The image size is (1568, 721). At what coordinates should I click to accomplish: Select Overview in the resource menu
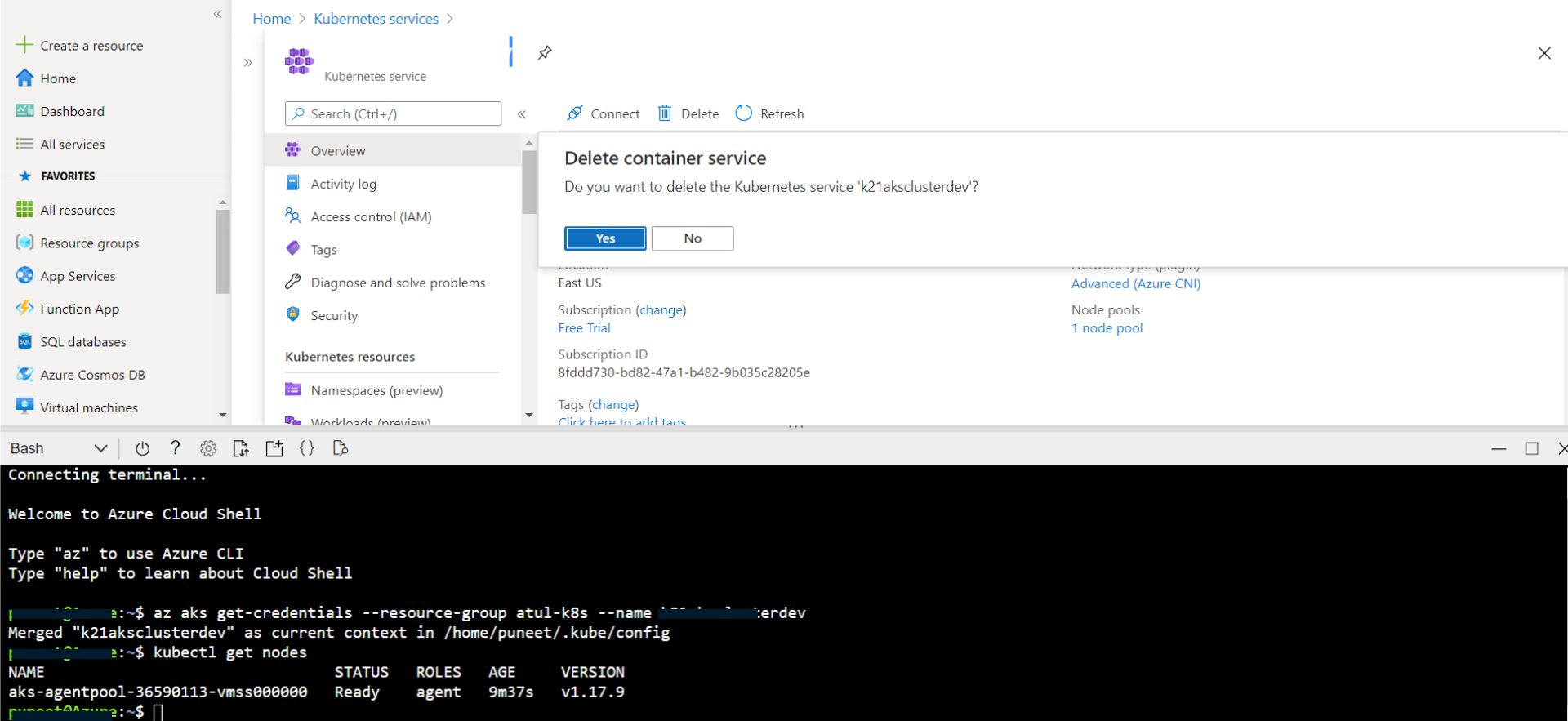click(393, 150)
